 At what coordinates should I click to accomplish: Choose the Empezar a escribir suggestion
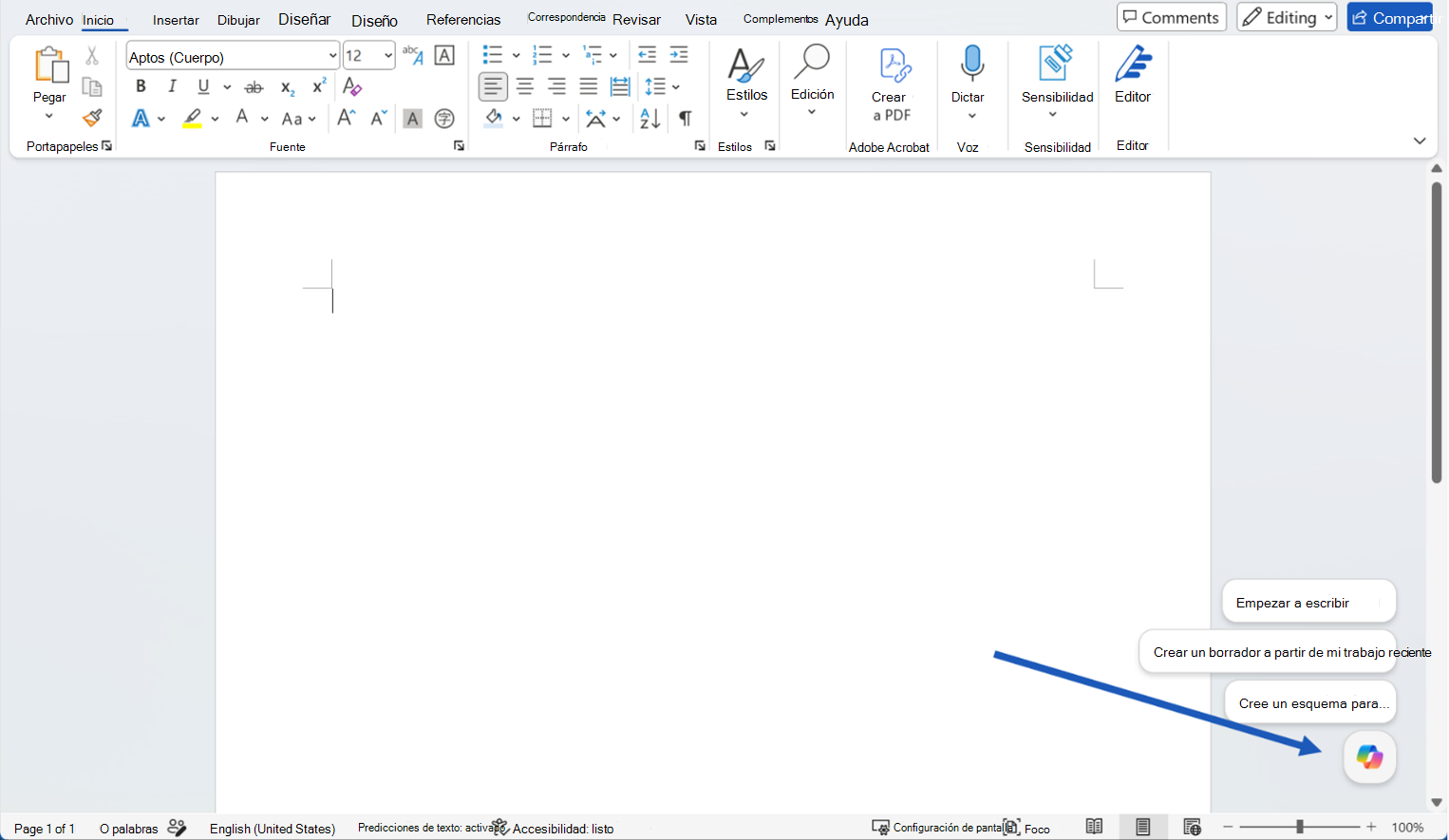1309,603
